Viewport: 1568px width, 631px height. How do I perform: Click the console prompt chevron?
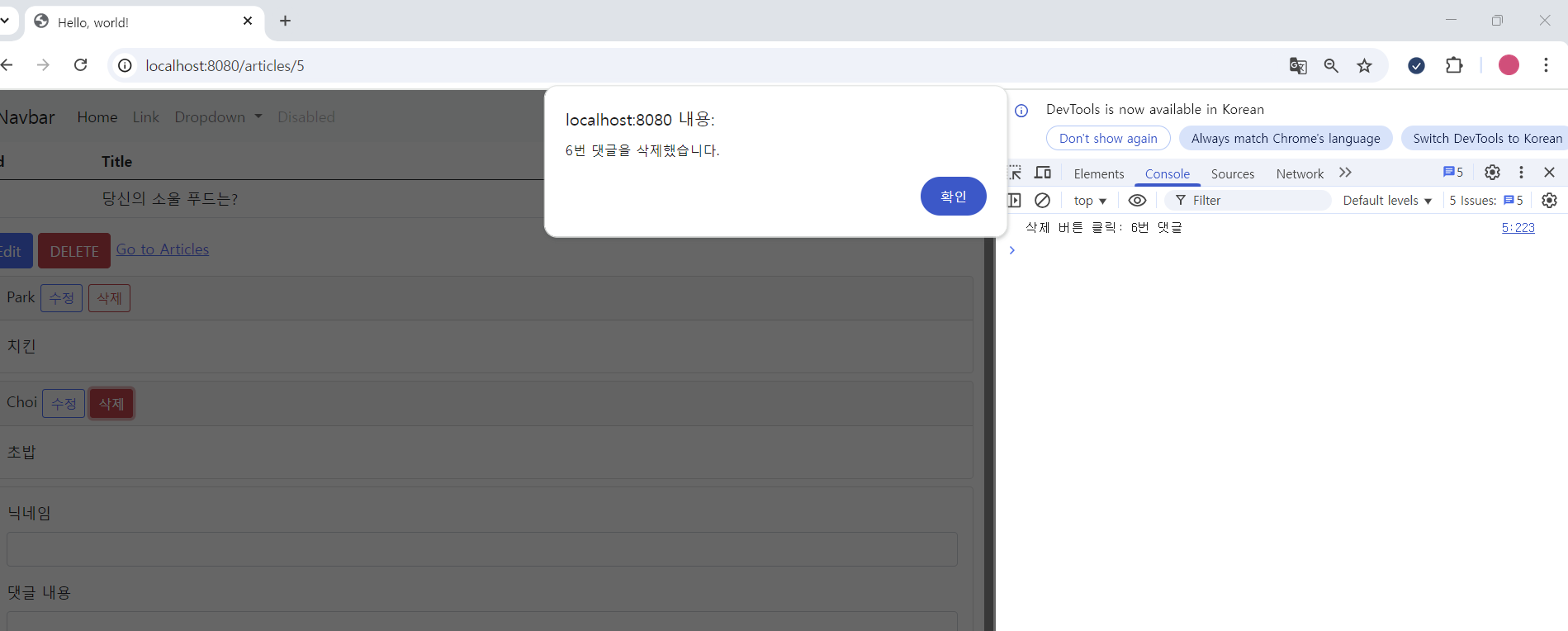point(1011,250)
